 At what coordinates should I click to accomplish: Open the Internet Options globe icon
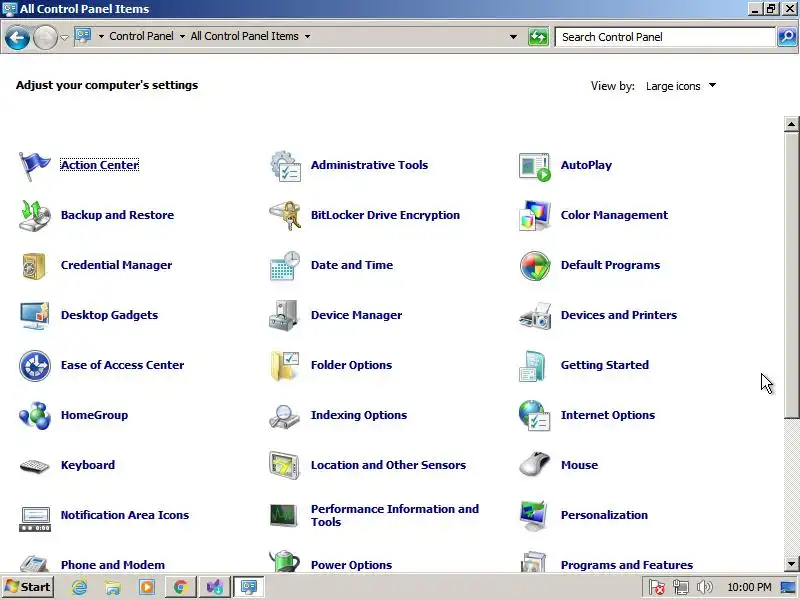(535, 415)
